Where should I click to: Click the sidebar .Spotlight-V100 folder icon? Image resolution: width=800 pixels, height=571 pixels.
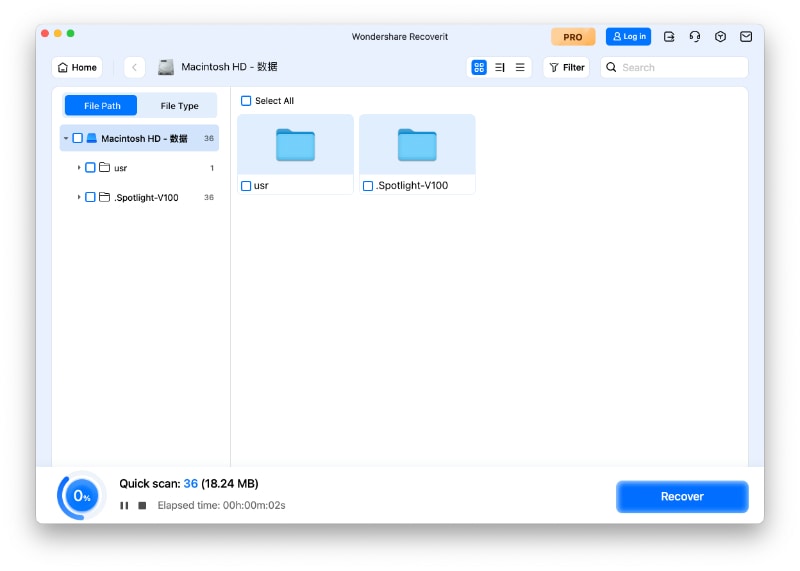click(105, 197)
